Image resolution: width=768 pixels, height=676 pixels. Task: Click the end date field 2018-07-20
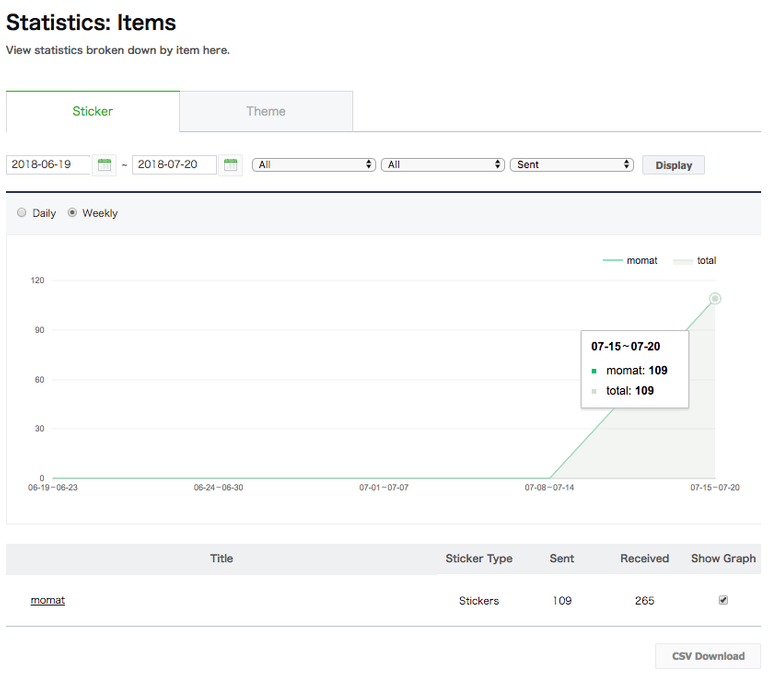pyautogui.click(x=174, y=164)
